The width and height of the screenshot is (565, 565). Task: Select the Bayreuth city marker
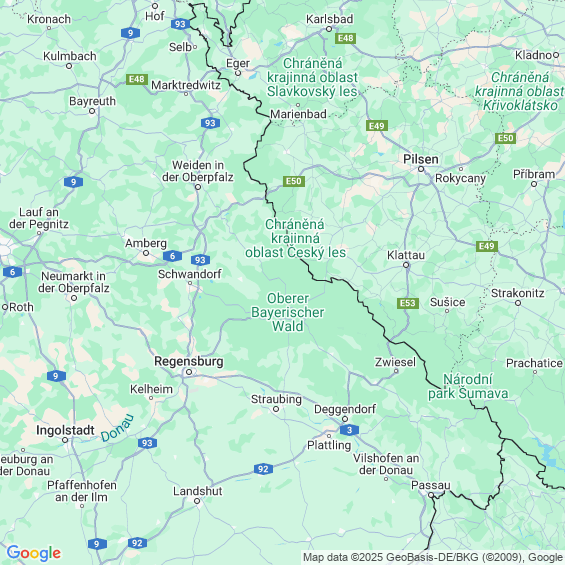click(x=92, y=111)
